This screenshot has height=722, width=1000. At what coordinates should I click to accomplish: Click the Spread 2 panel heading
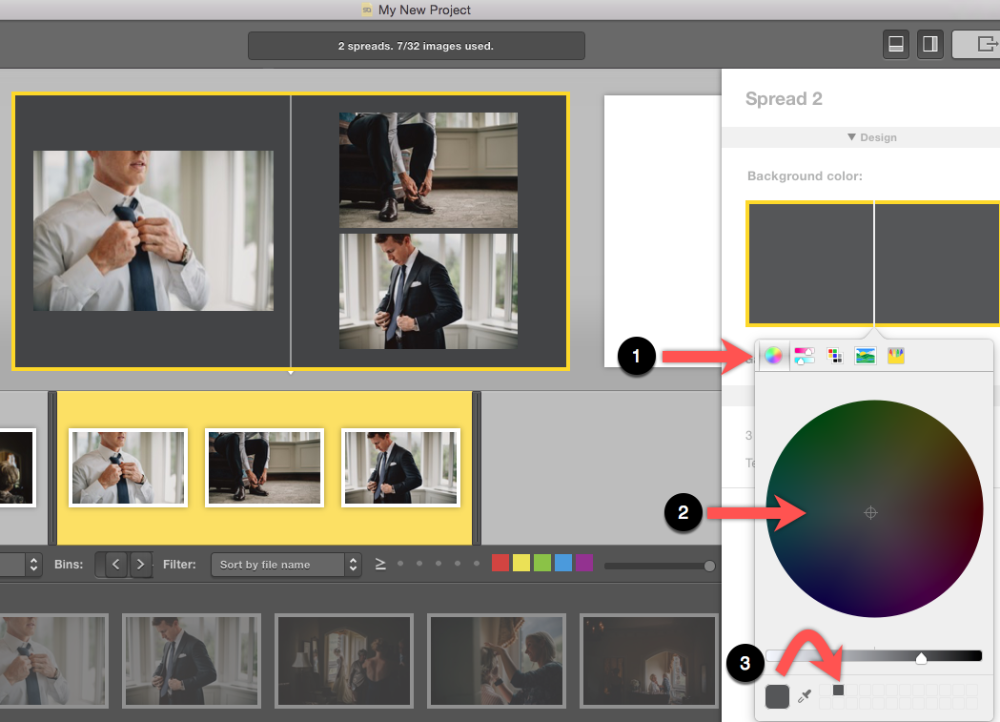pos(784,99)
